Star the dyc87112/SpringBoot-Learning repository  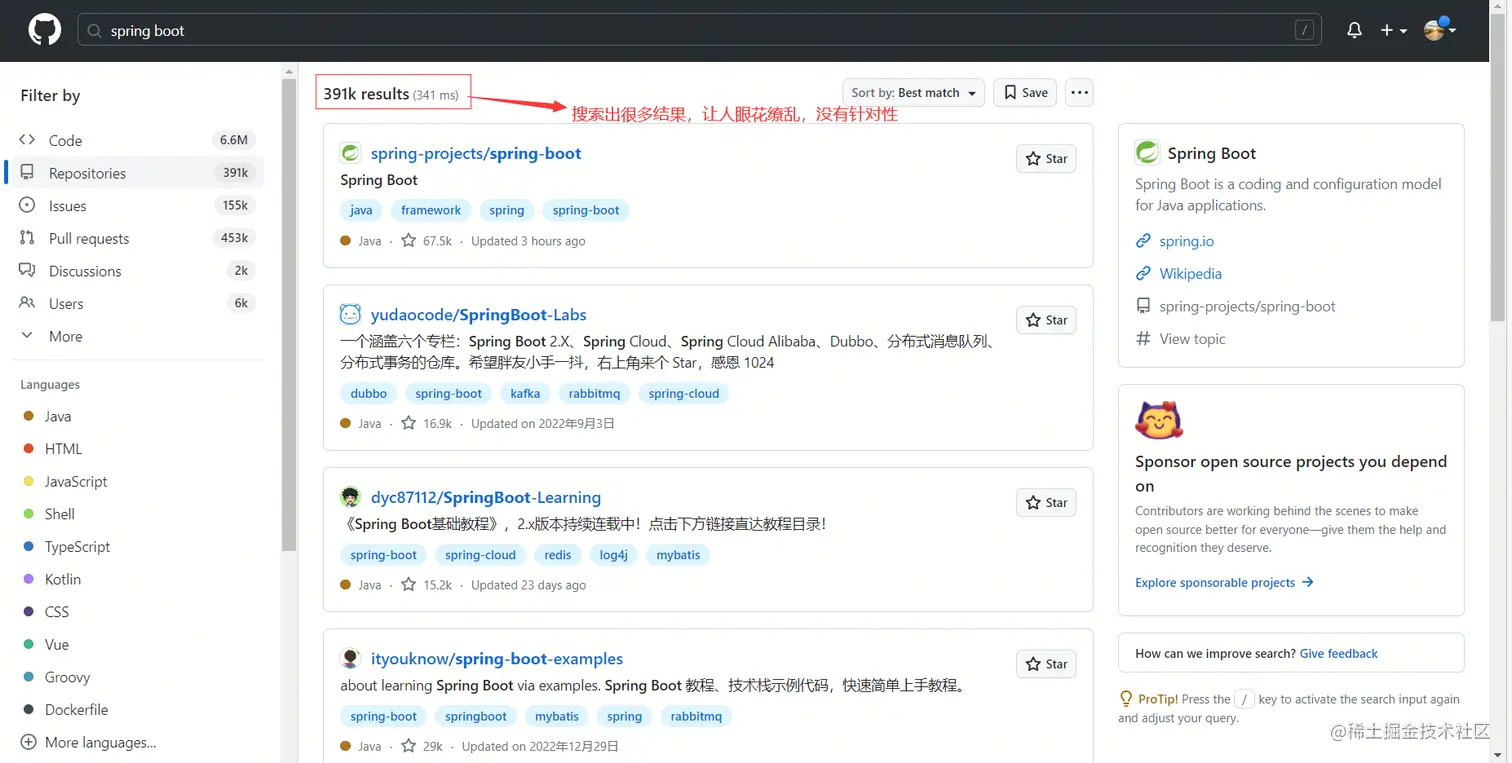click(x=1046, y=502)
